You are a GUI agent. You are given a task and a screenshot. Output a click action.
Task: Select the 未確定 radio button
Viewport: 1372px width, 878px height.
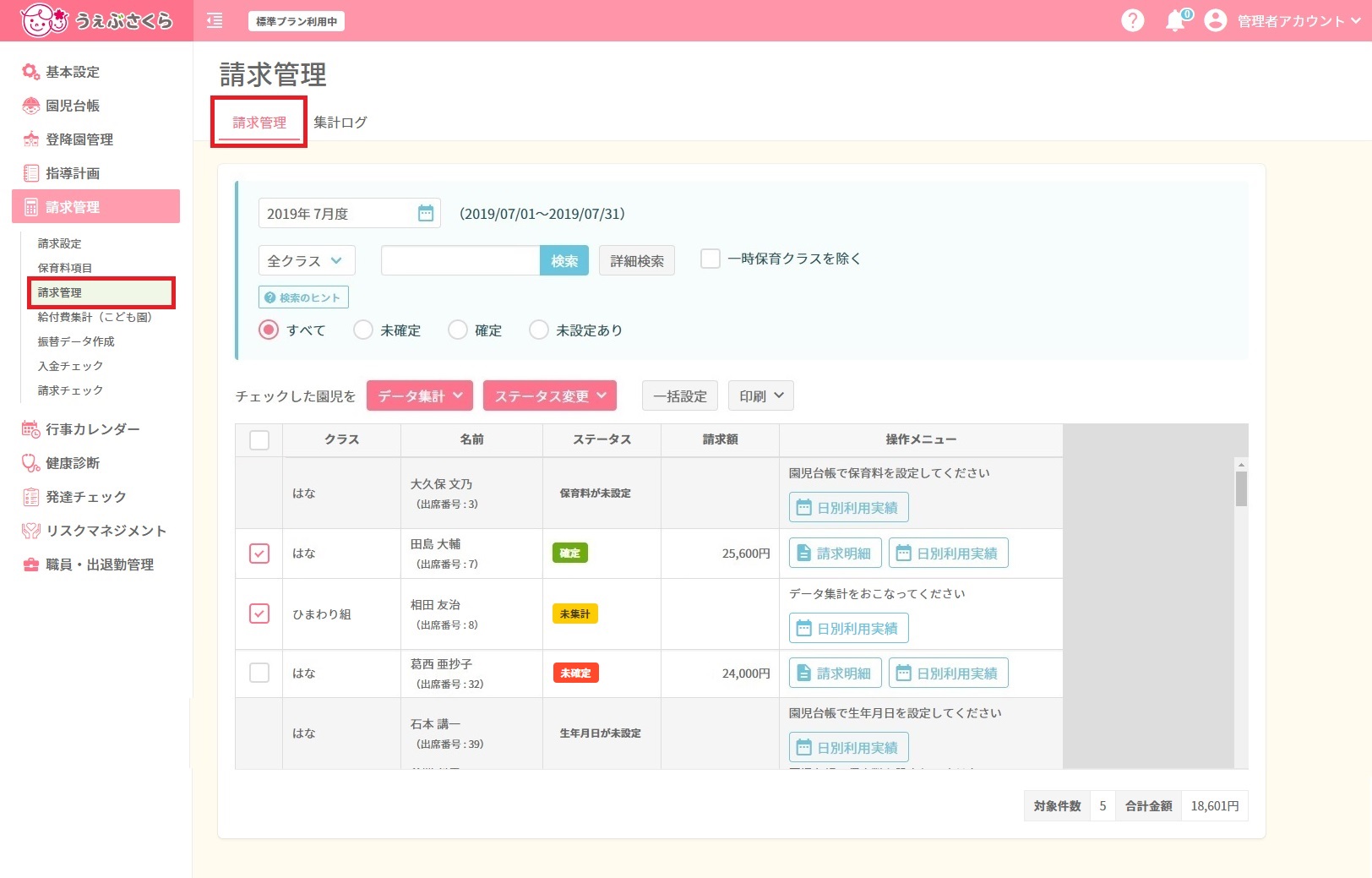363,330
